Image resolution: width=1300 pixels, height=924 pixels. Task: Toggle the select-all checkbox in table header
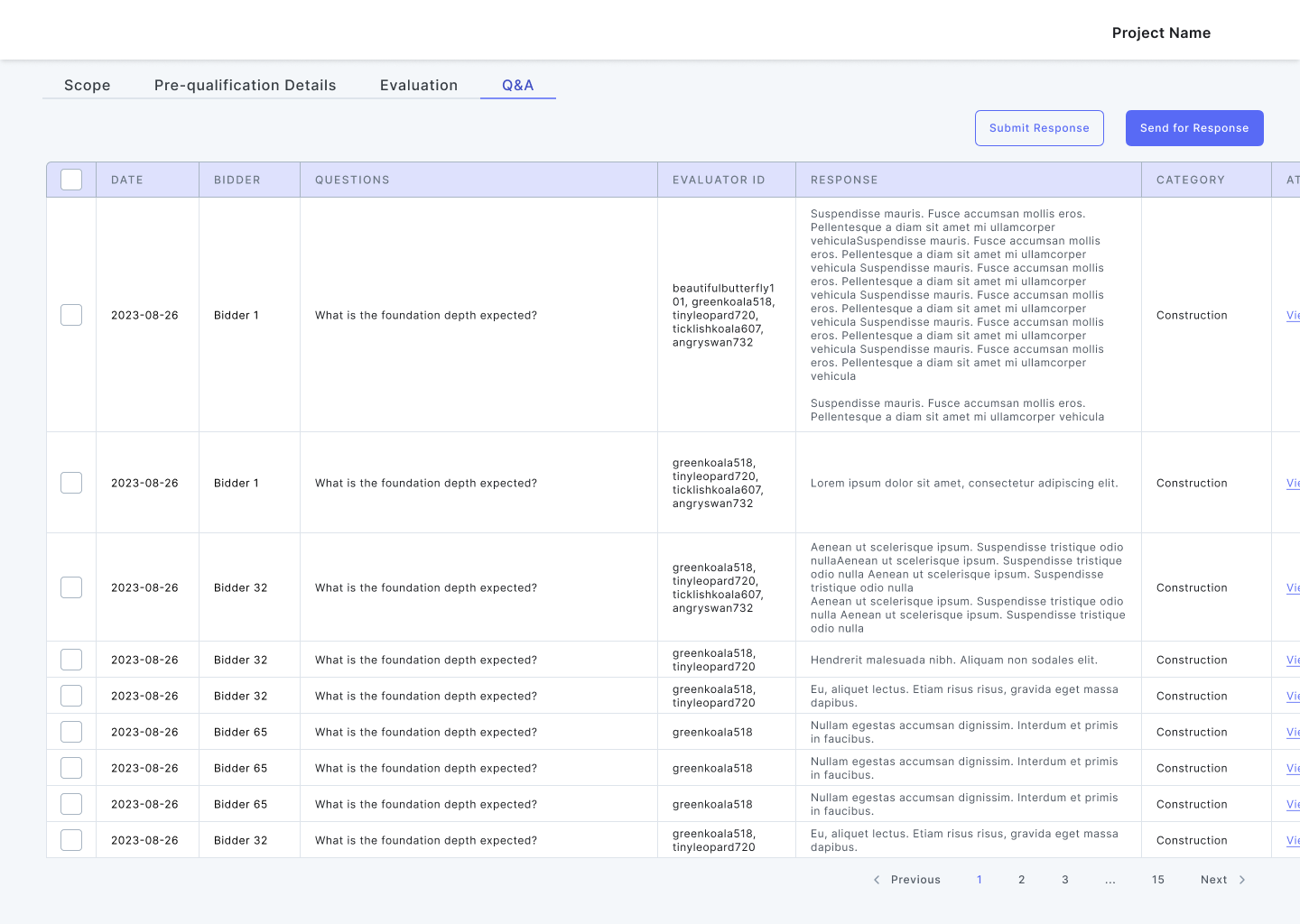71,180
